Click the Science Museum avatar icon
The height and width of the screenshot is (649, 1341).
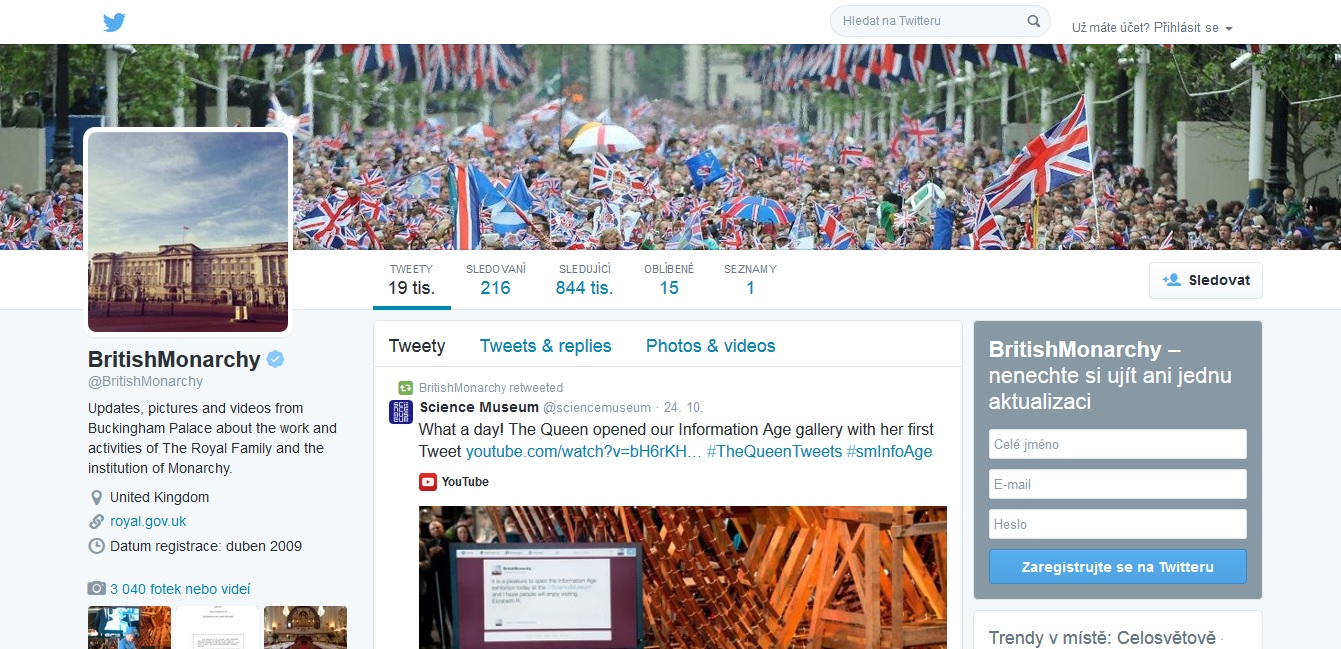click(x=401, y=411)
